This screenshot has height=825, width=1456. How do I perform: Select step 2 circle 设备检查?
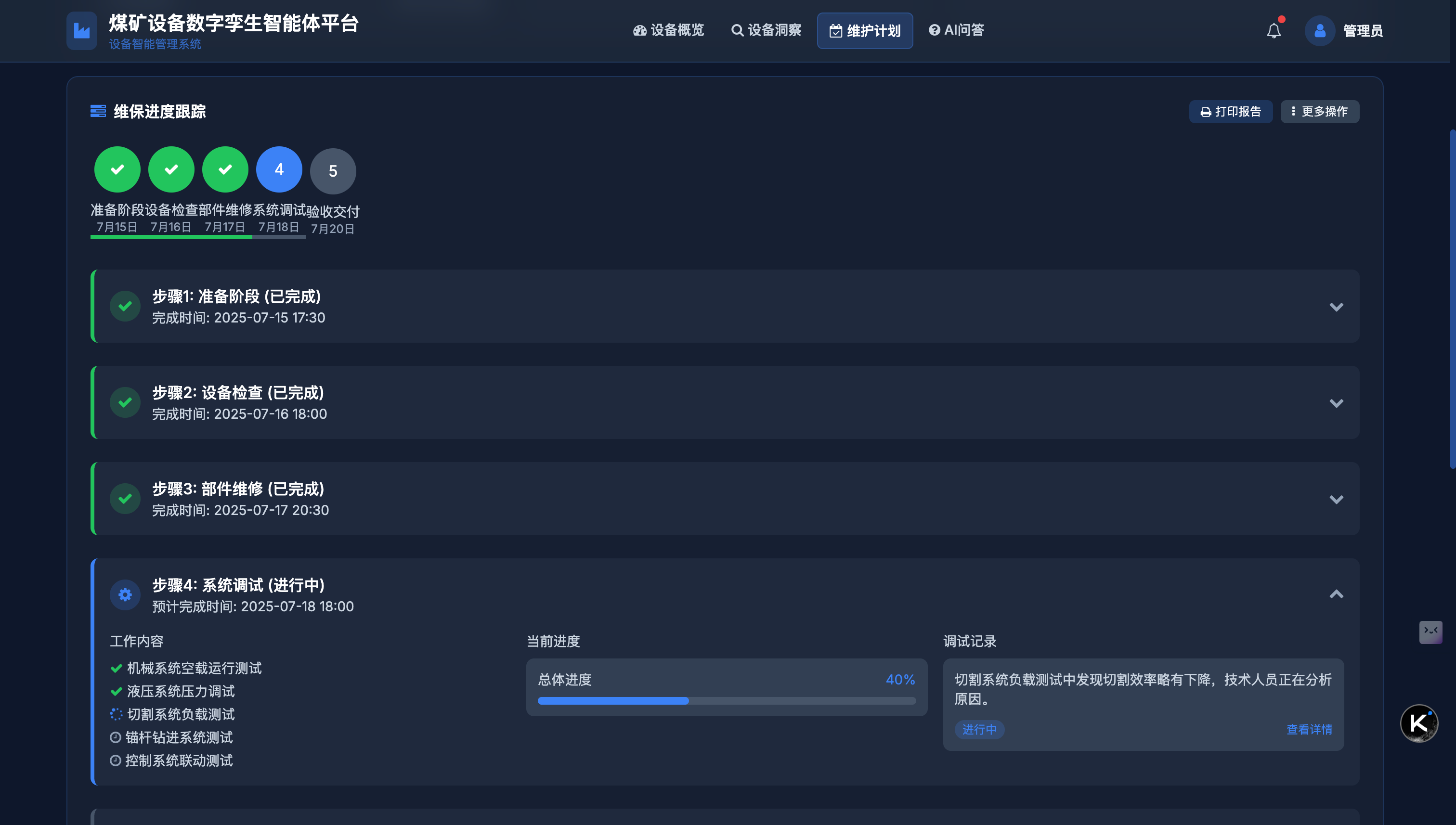[171, 169]
